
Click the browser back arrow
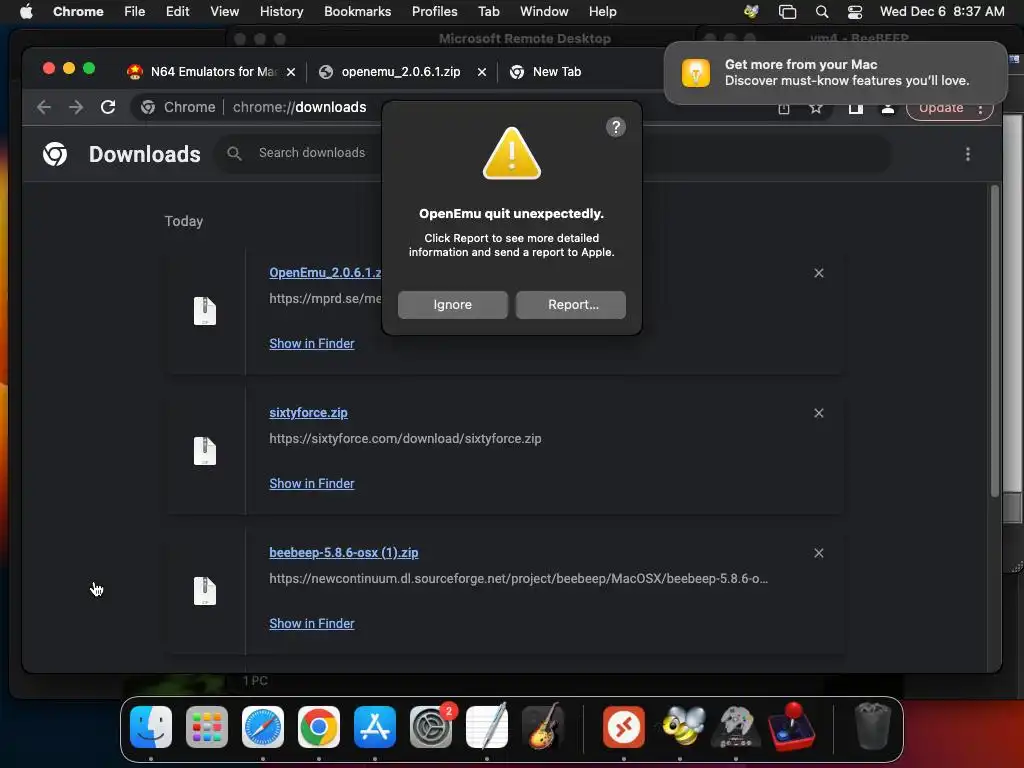[x=44, y=107]
